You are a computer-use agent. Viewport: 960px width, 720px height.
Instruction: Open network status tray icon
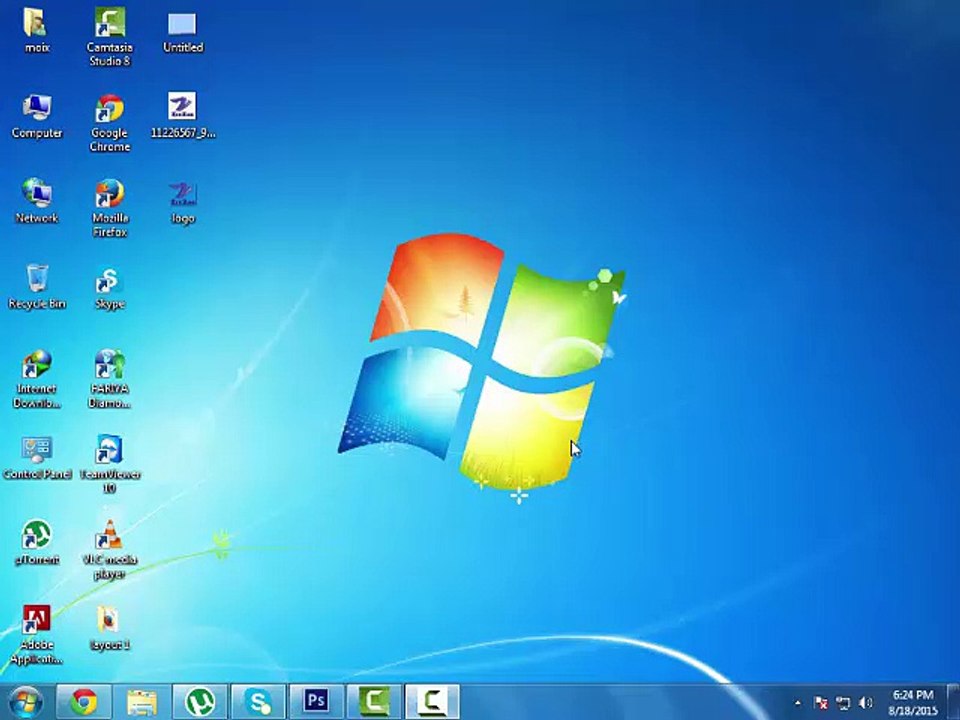click(x=843, y=703)
